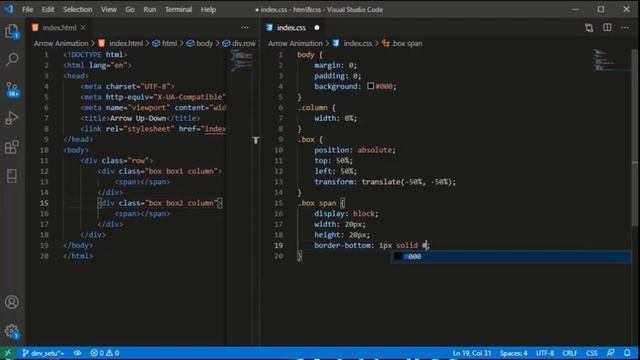Click the HTML editor minimap
Image resolution: width=640 pixels, height=360 pixels.
(241, 60)
